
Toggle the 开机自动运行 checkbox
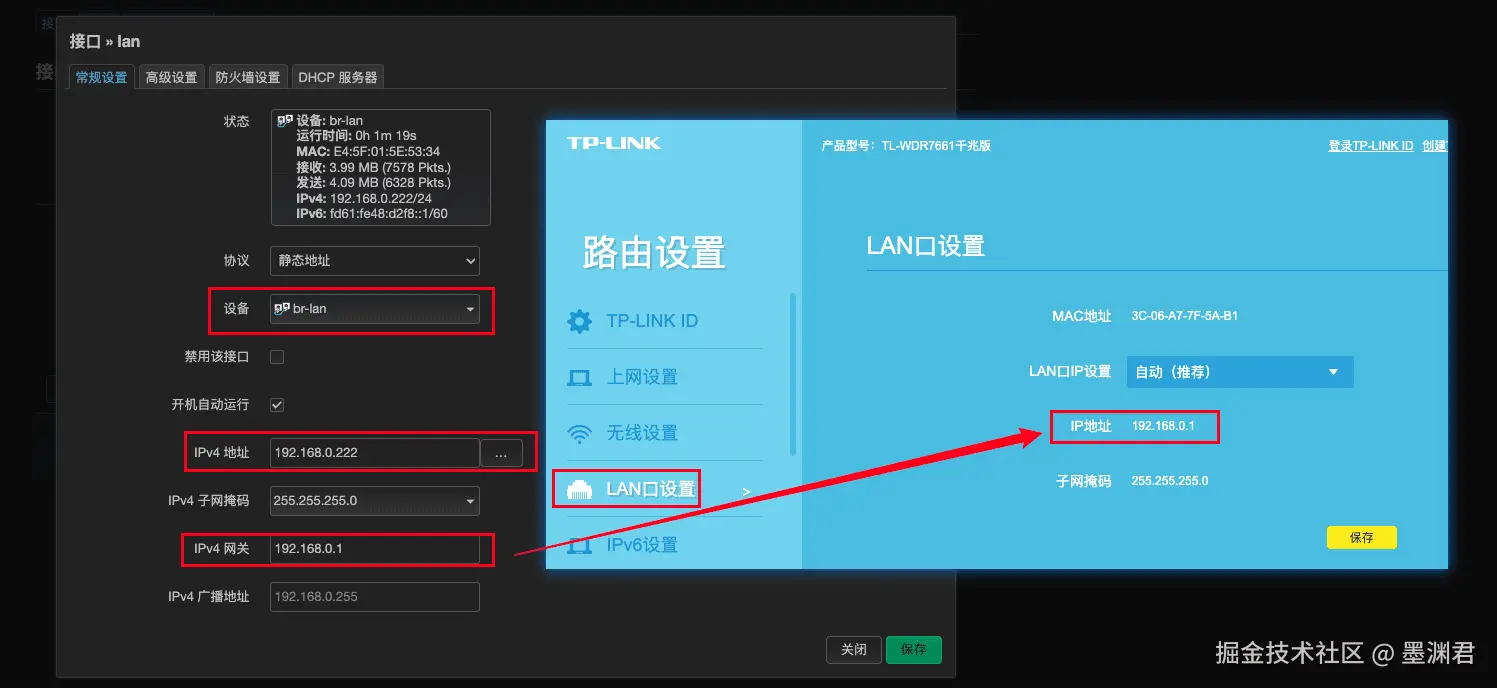278,405
